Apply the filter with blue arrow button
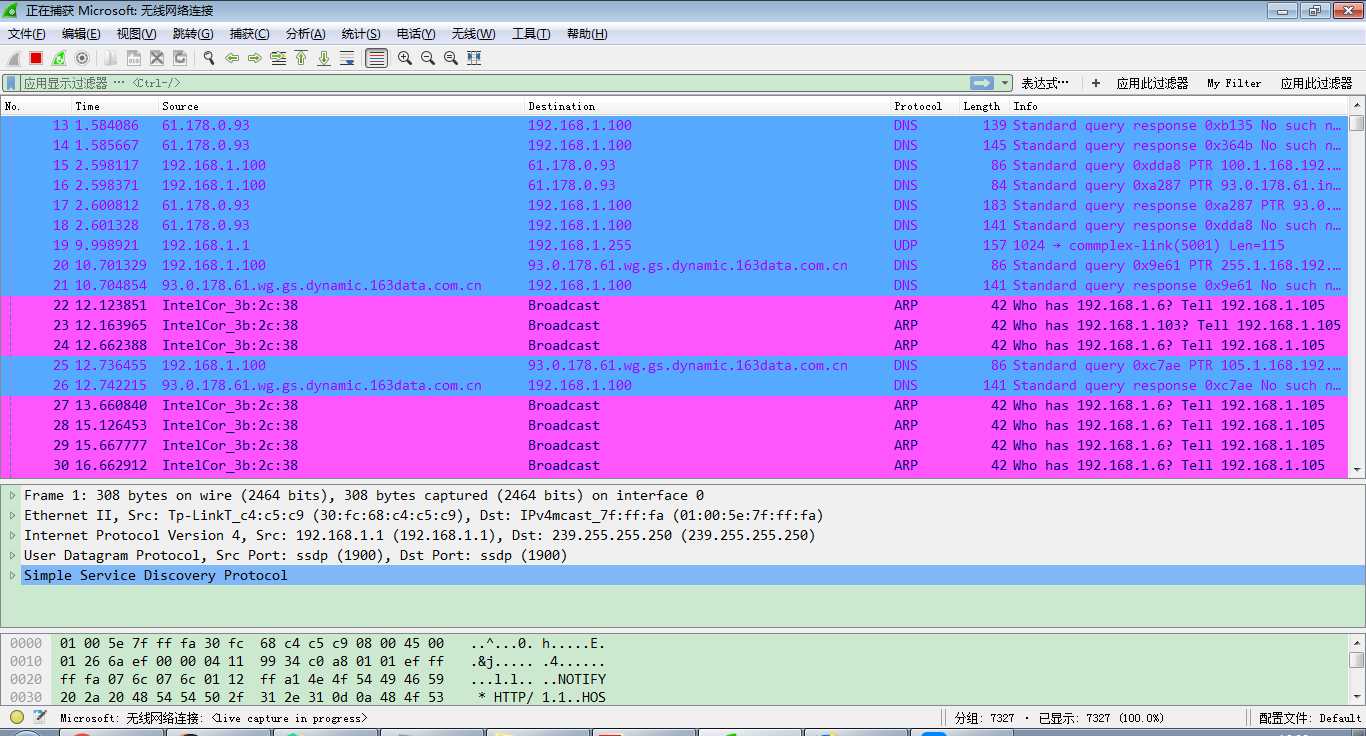Image resolution: width=1366 pixels, height=736 pixels. click(x=982, y=83)
